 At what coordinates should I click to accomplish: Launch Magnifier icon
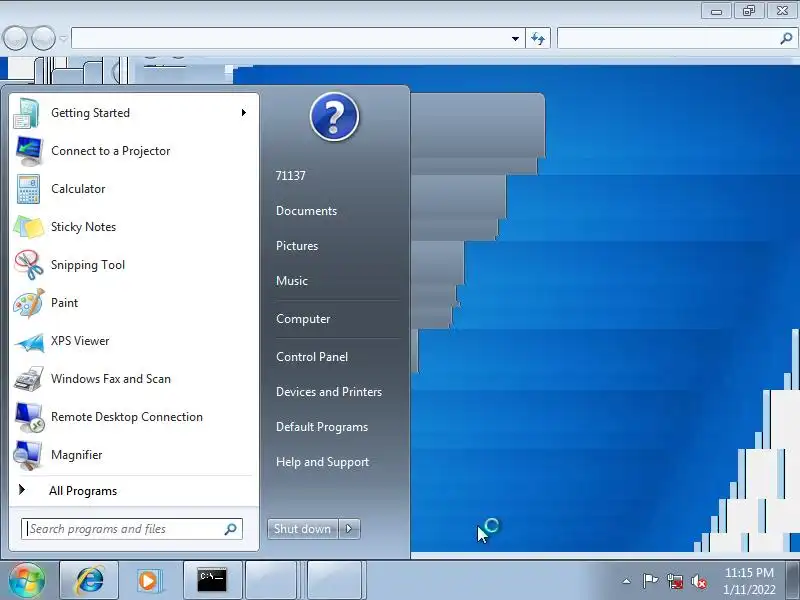(28, 455)
